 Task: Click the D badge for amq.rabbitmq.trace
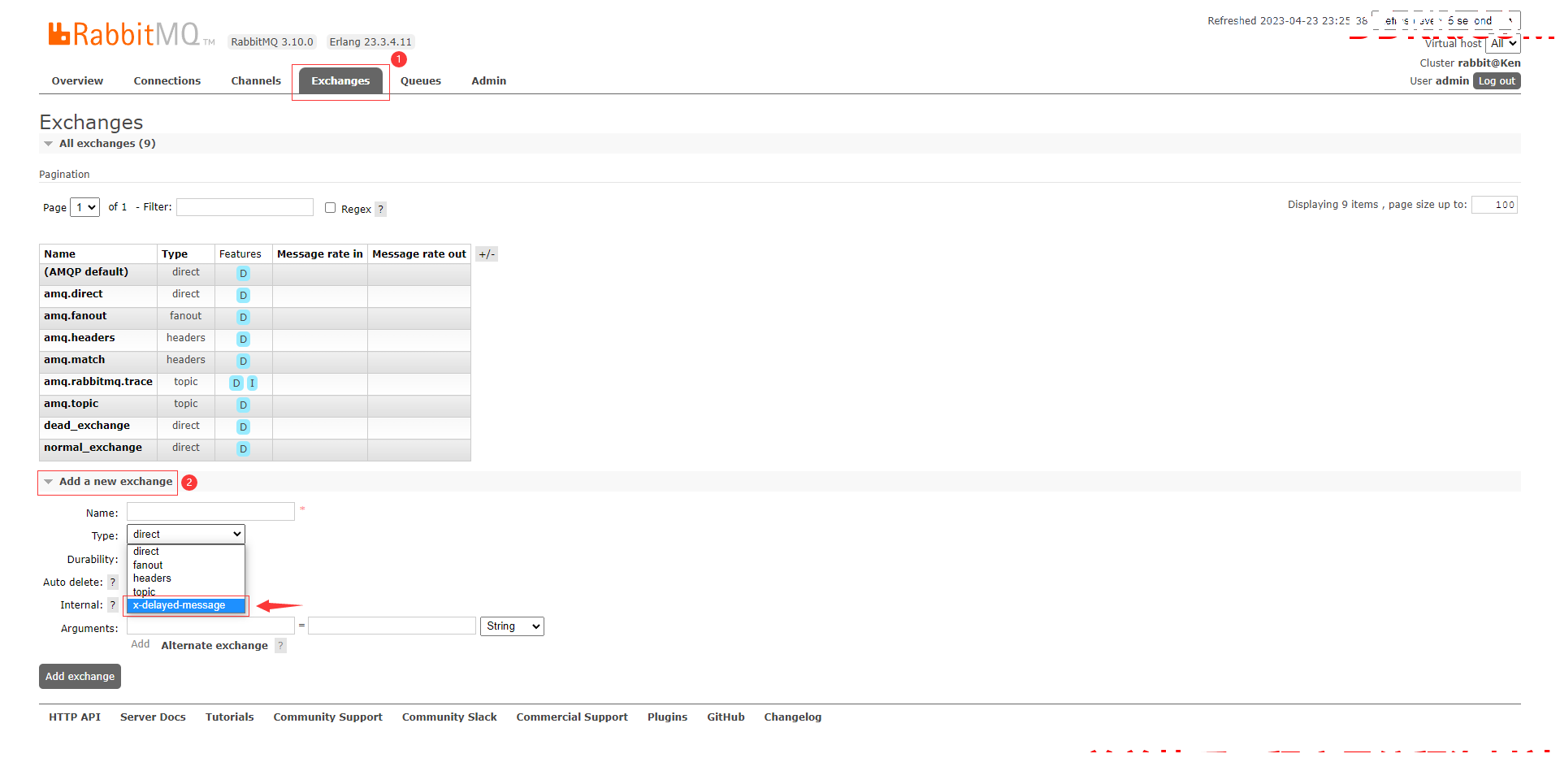click(x=236, y=383)
